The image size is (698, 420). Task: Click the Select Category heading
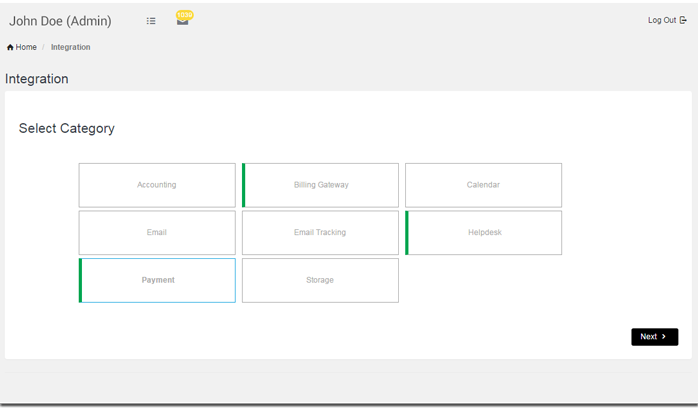(67, 129)
